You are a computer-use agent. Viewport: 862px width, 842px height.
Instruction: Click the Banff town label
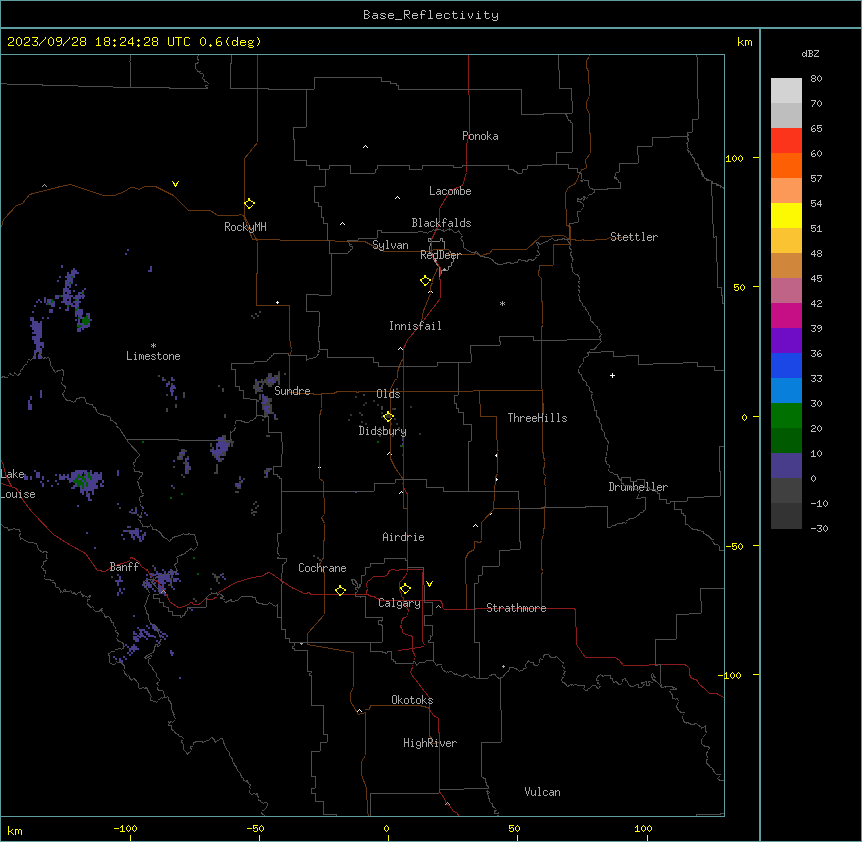tap(124, 567)
